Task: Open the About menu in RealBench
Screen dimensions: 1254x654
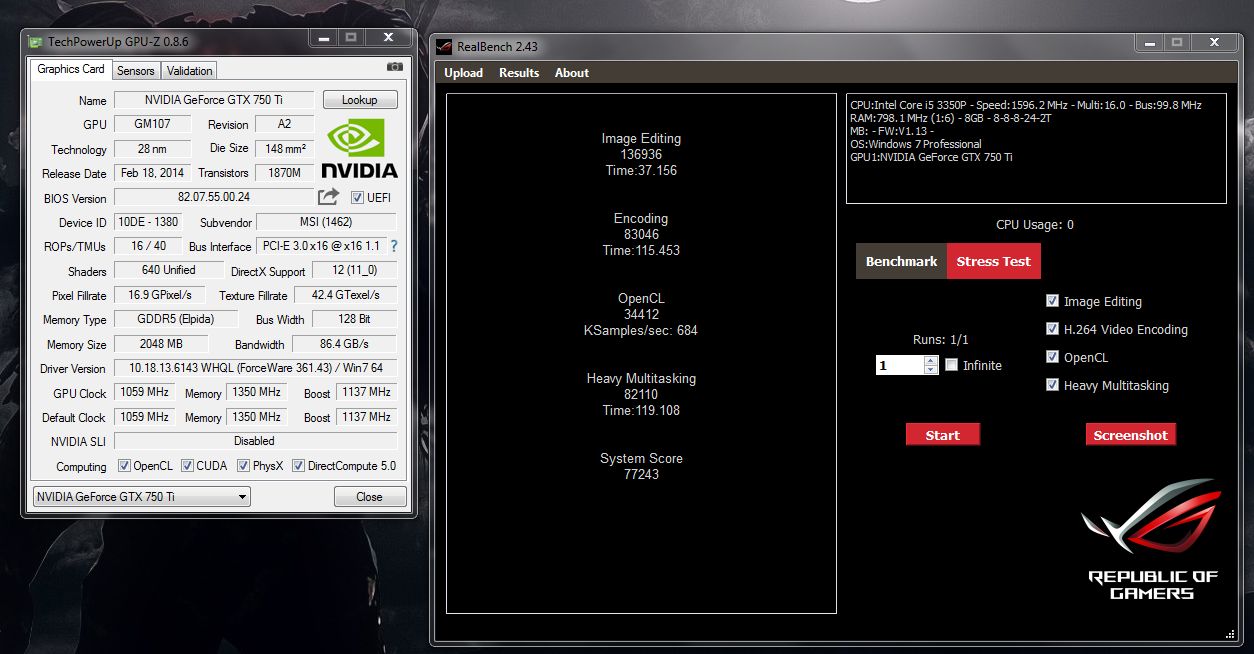Action: (x=572, y=73)
